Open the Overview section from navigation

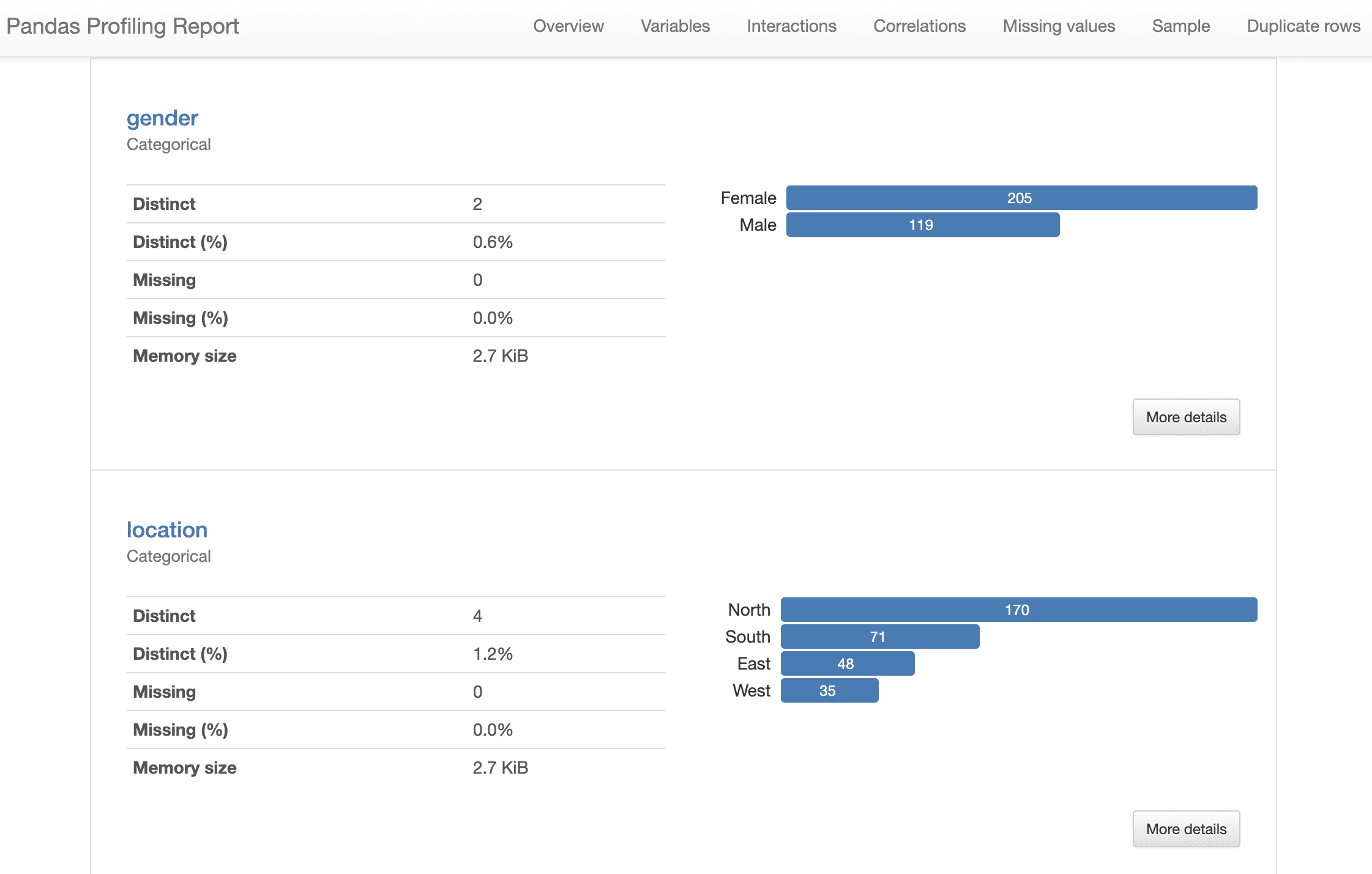[x=568, y=26]
